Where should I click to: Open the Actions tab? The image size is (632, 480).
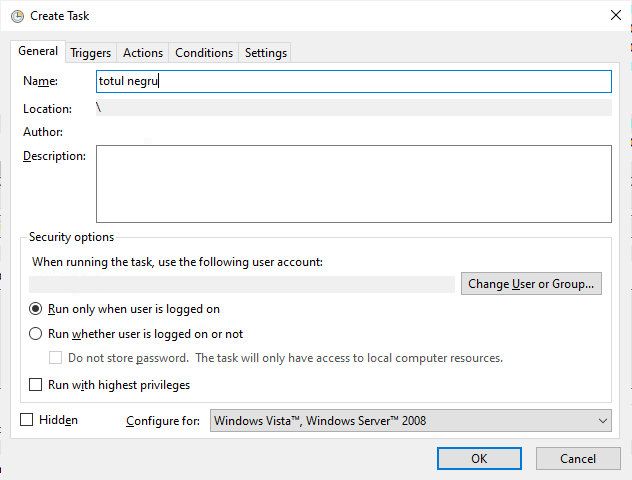coord(143,53)
